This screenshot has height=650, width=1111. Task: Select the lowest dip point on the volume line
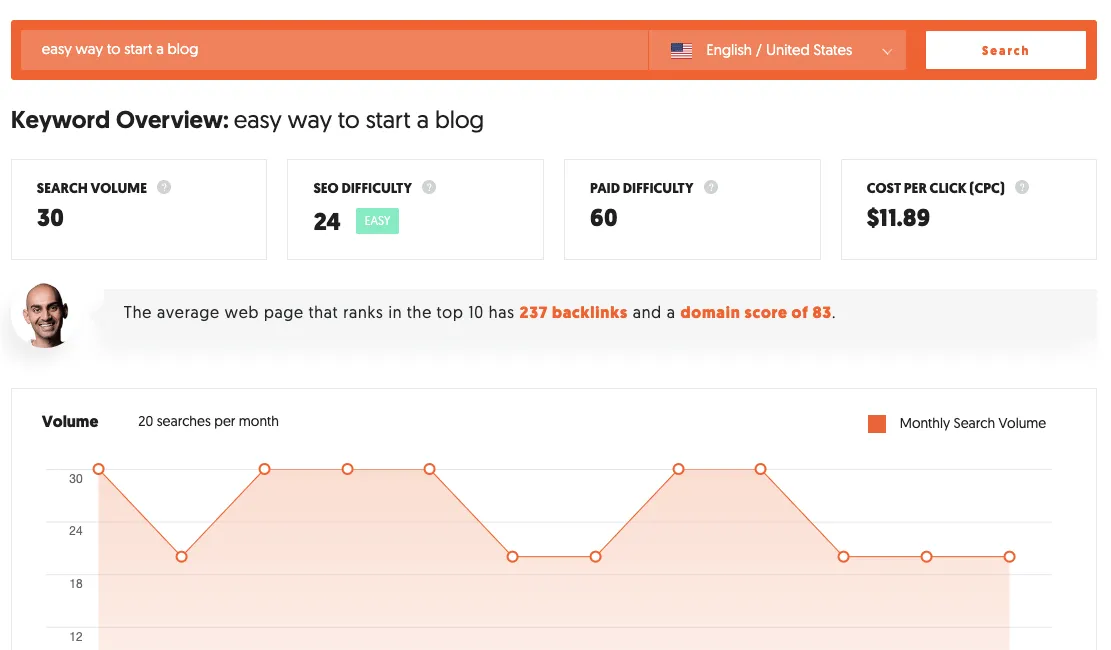182,554
